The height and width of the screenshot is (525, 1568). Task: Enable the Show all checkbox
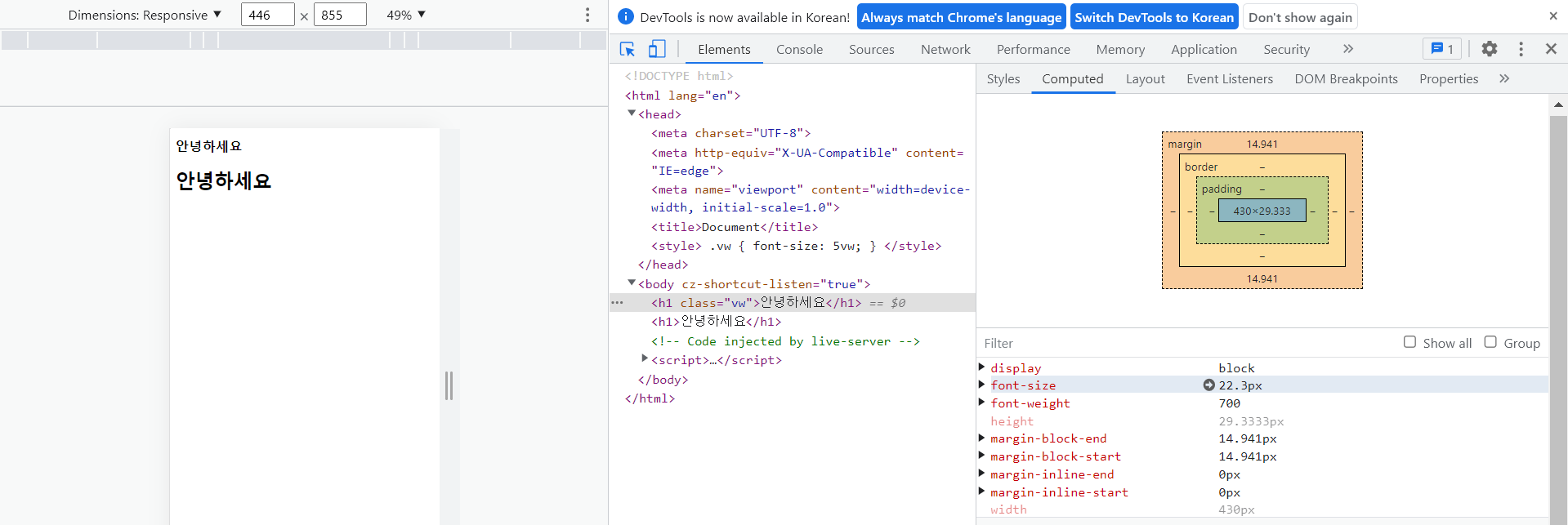1409,342
